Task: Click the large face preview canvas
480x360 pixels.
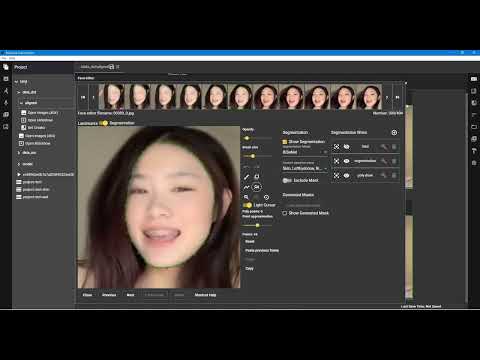Action: [x=159, y=207]
